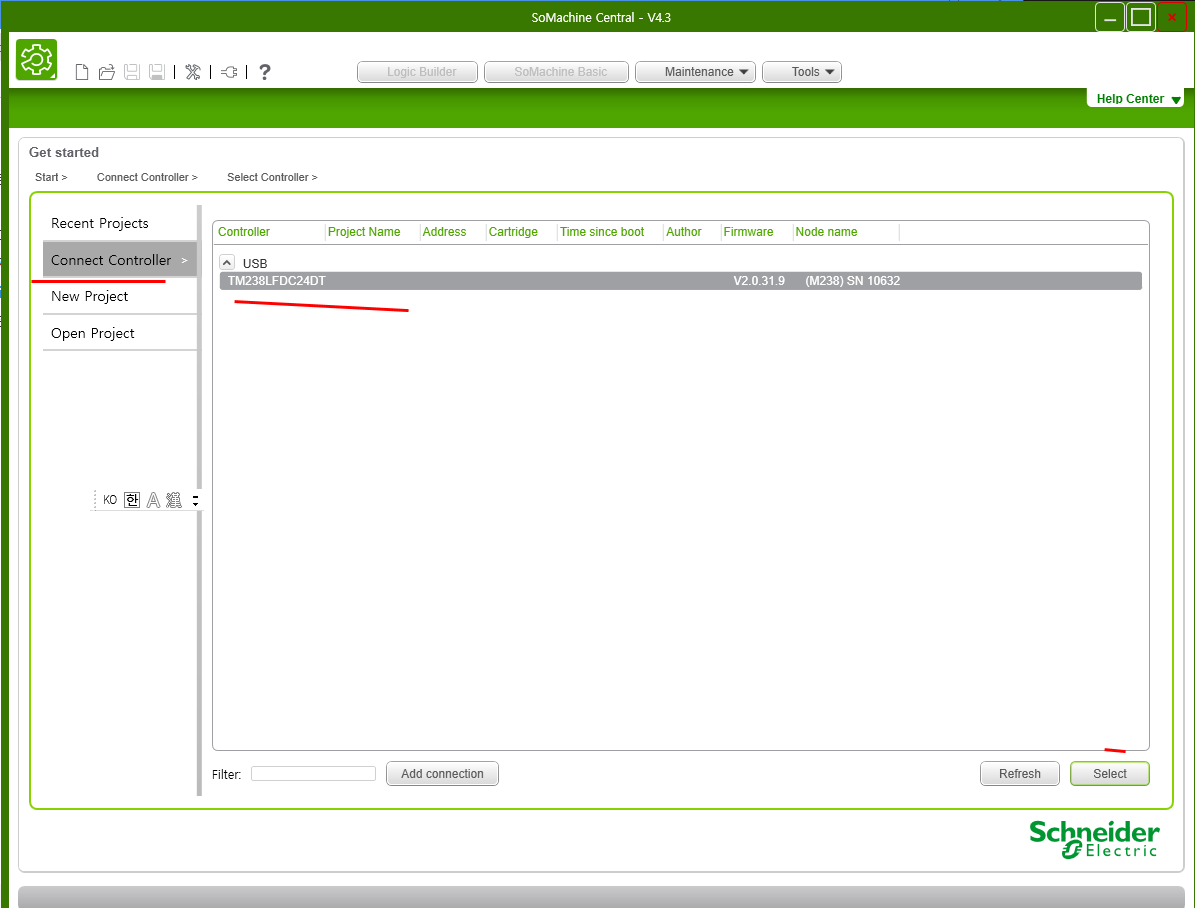The image size is (1195, 908).
Task: Click the Hanja conversion icon
Action: (174, 500)
